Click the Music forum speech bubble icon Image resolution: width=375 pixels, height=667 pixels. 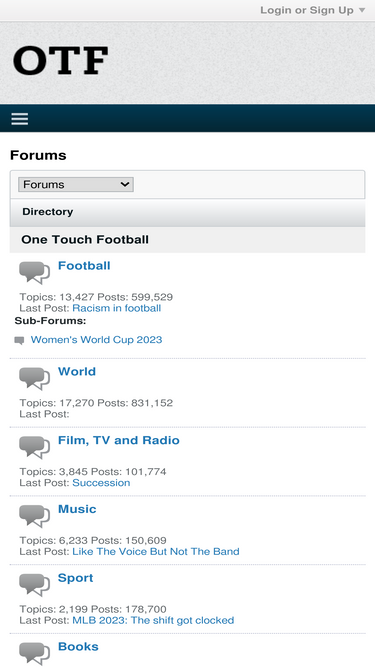[x=34, y=516]
